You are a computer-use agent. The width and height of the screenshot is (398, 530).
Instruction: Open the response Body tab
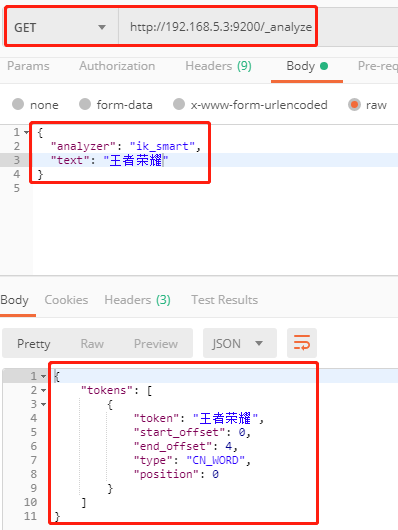click(x=15, y=300)
